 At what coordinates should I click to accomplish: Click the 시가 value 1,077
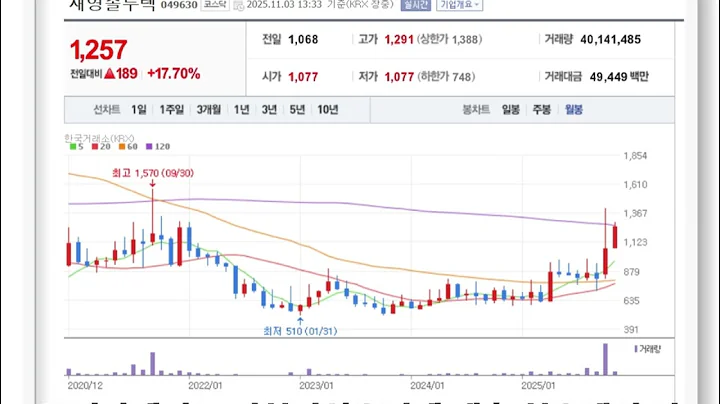tap(303, 77)
